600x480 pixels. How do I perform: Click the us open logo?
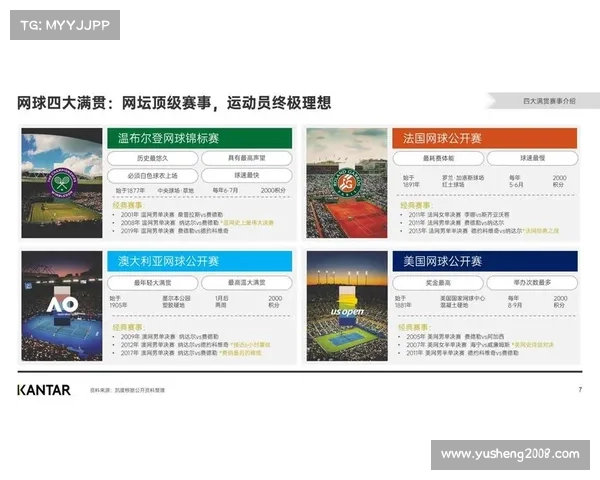(347, 312)
